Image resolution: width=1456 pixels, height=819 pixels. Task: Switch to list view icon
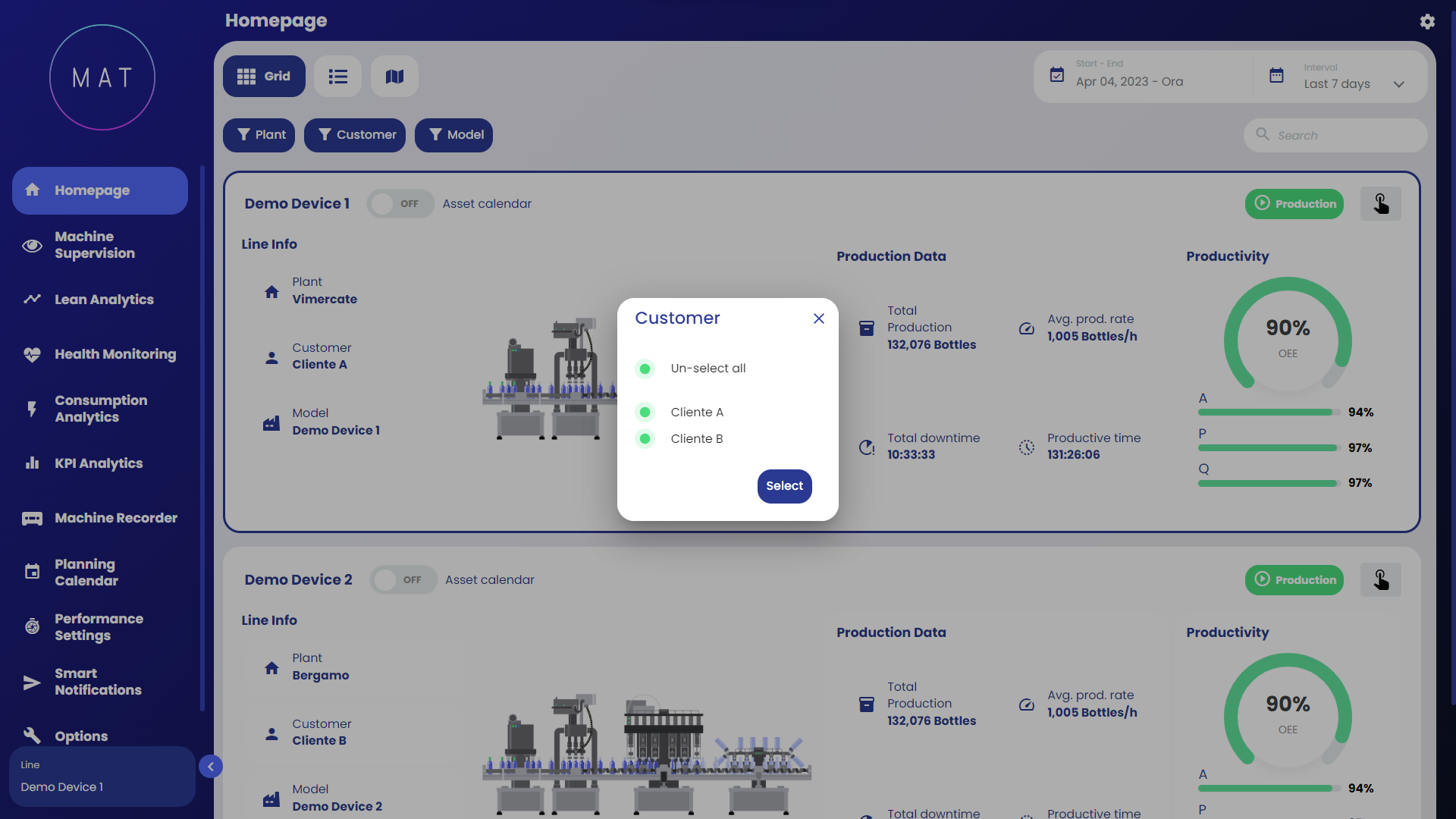pos(337,77)
